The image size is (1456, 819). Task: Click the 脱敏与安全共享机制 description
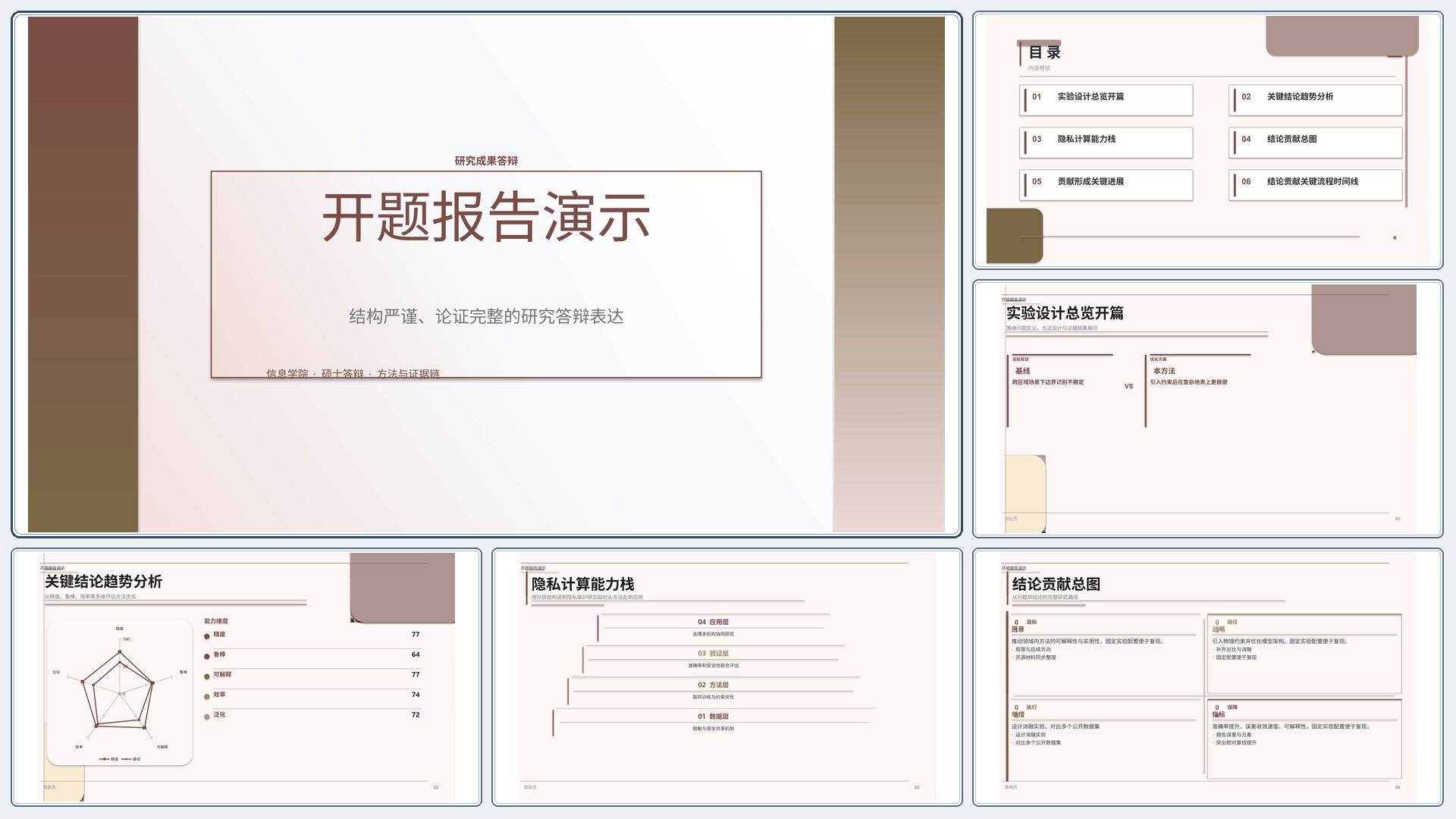713,729
